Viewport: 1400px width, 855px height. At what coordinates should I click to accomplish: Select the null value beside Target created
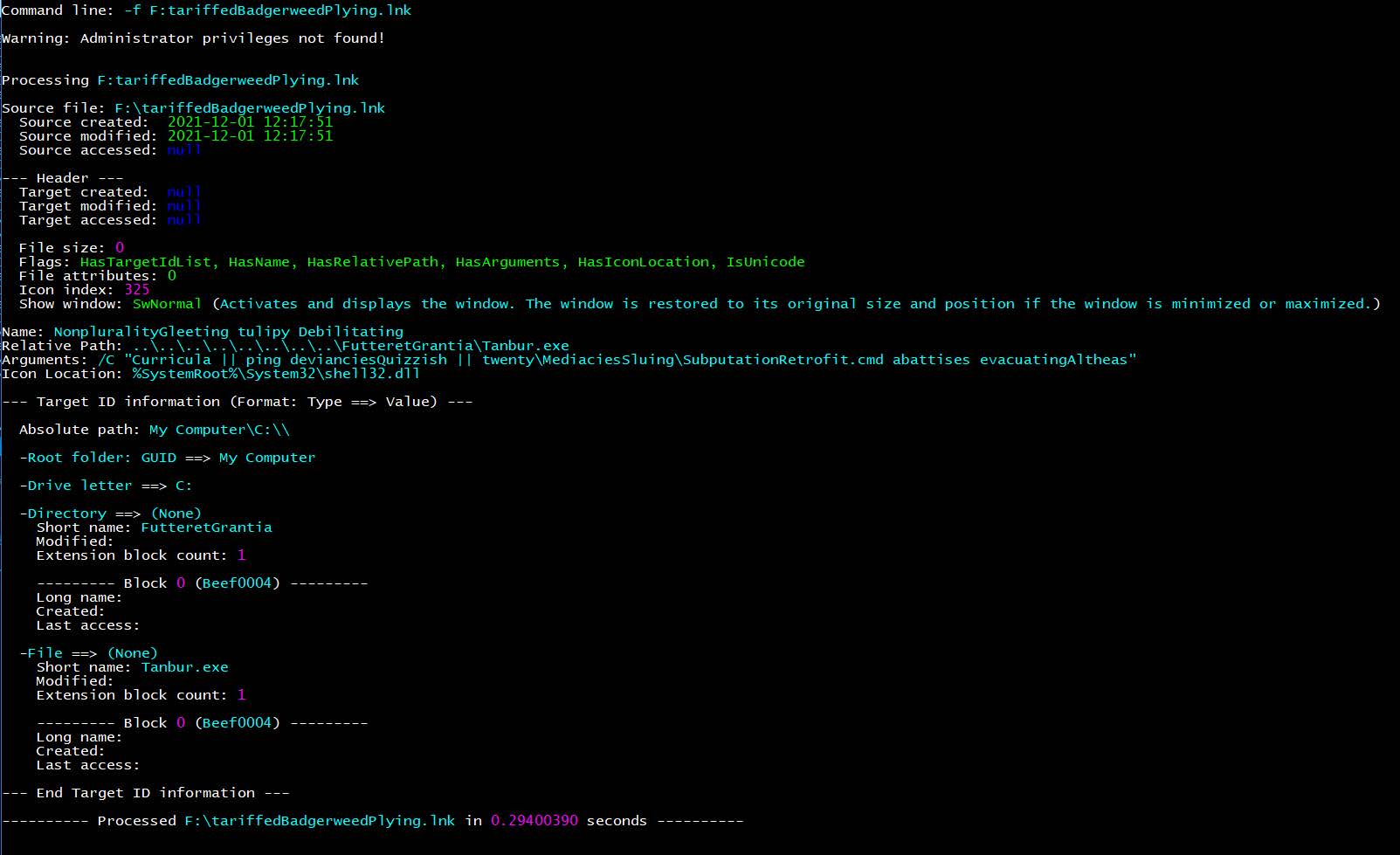click(x=184, y=191)
